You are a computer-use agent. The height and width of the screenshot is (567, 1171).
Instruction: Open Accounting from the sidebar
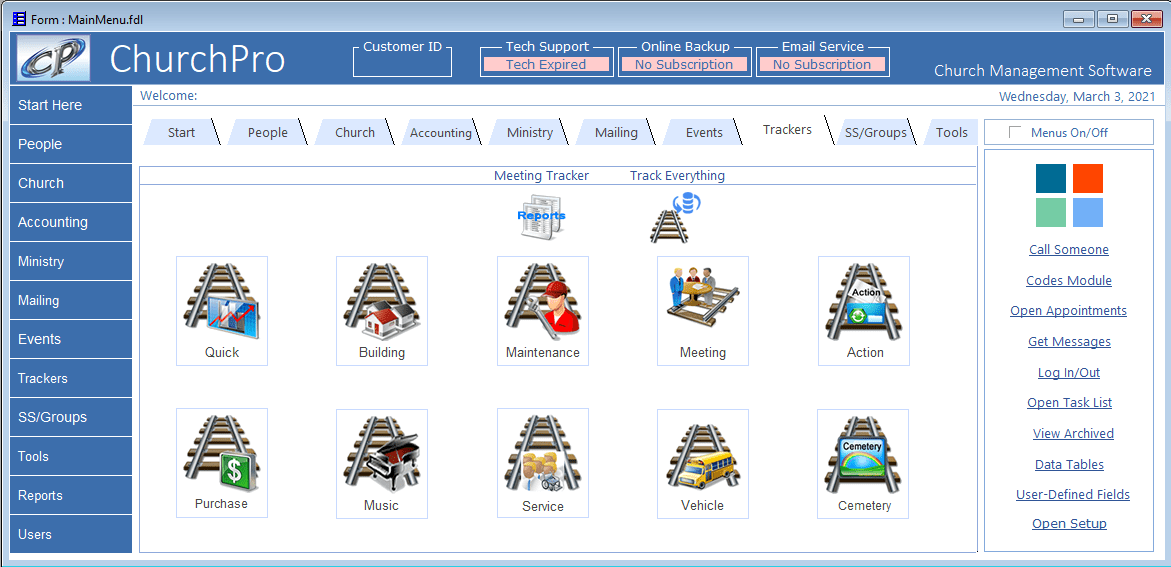[71, 222]
